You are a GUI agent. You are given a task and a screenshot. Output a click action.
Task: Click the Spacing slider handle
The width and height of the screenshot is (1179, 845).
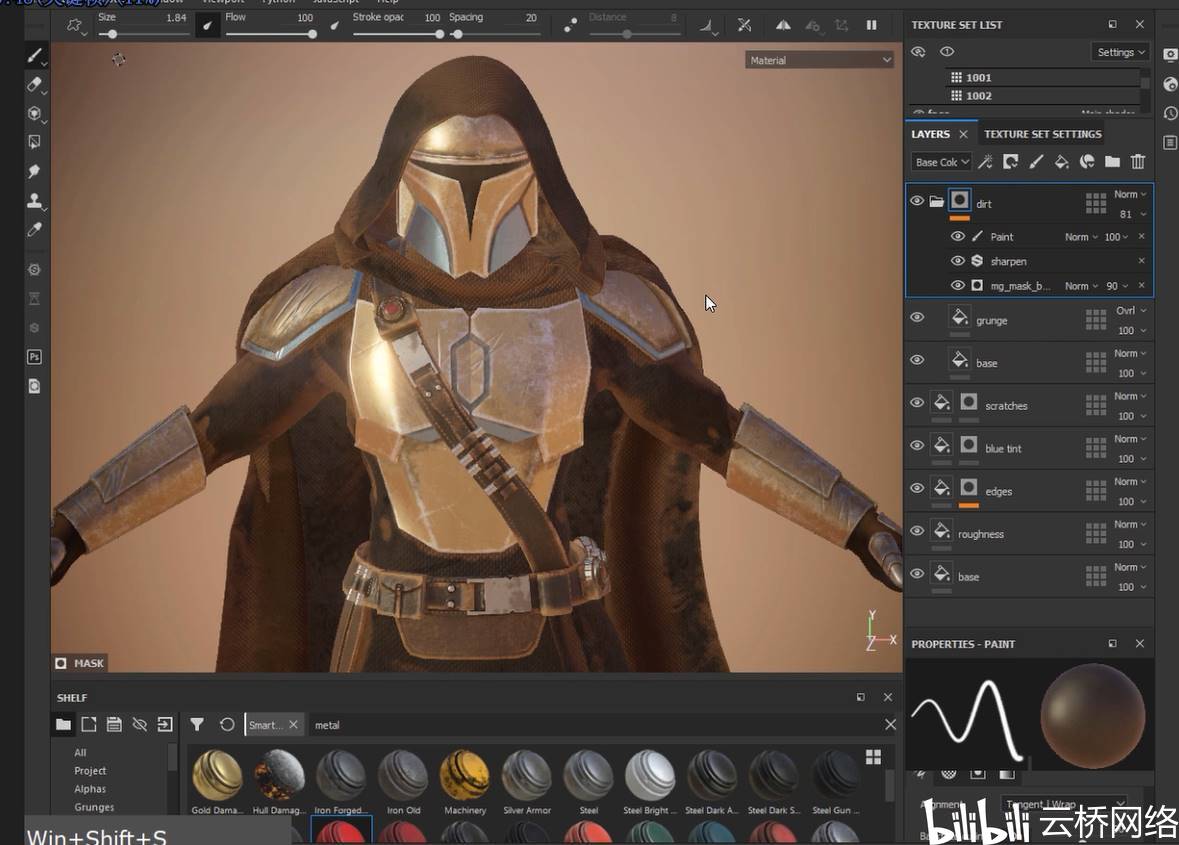(457, 34)
